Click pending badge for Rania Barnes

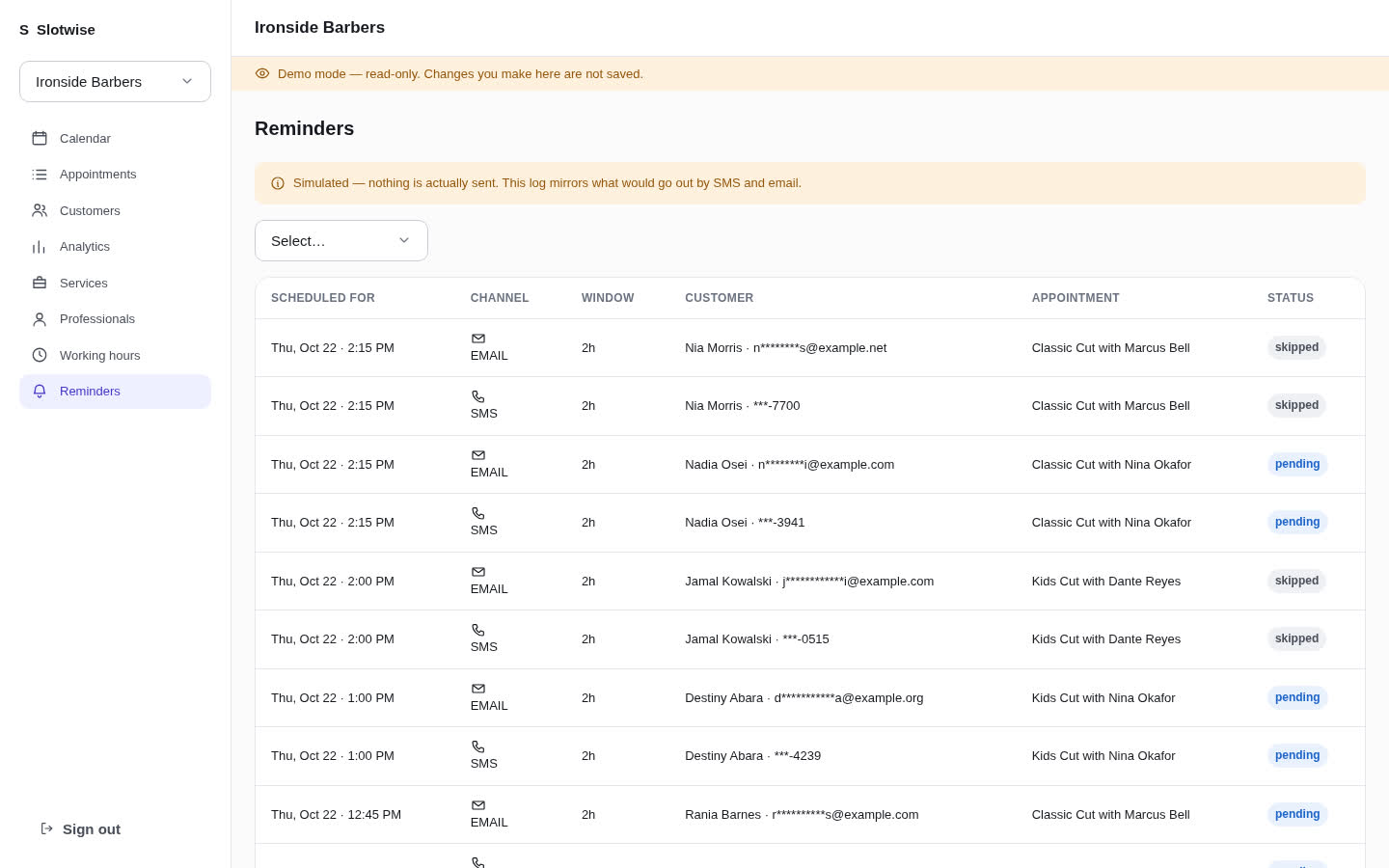click(1297, 814)
